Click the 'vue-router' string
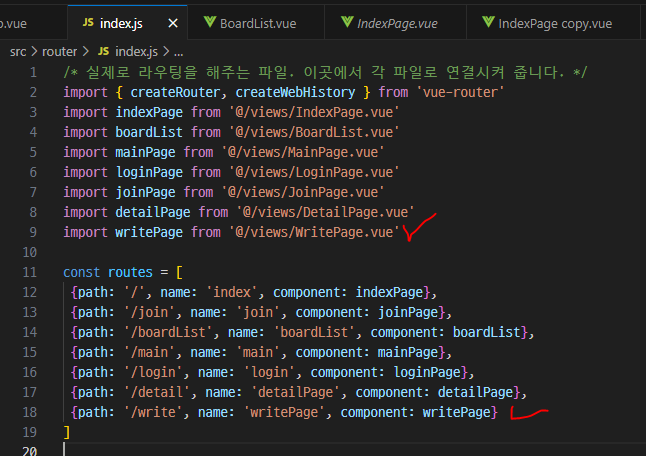Viewport: 646px width, 456px height. pyautogui.click(x=461, y=92)
